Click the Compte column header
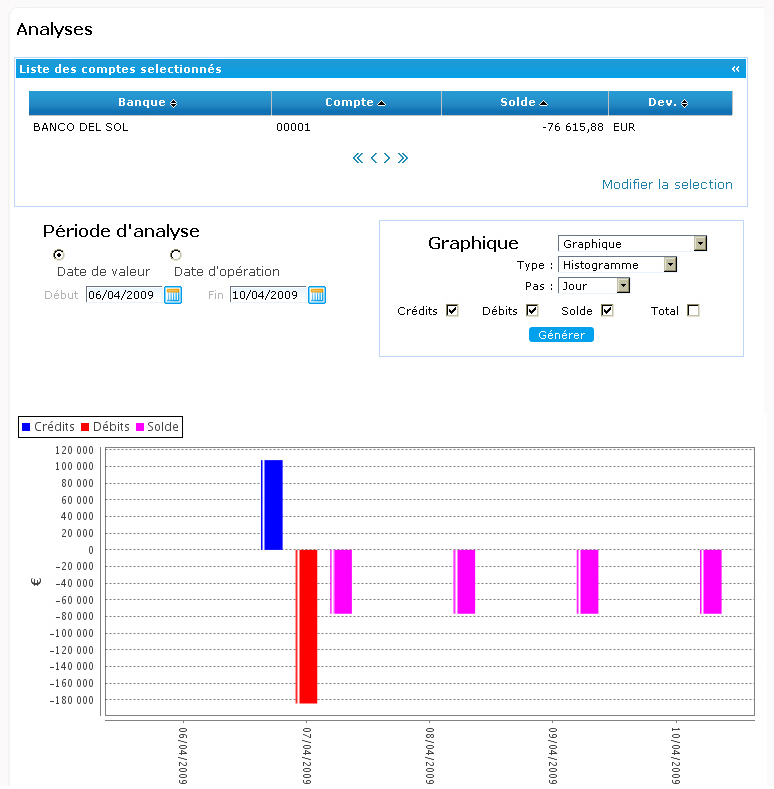The width and height of the screenshot is (774, 789). coord(356,103)
